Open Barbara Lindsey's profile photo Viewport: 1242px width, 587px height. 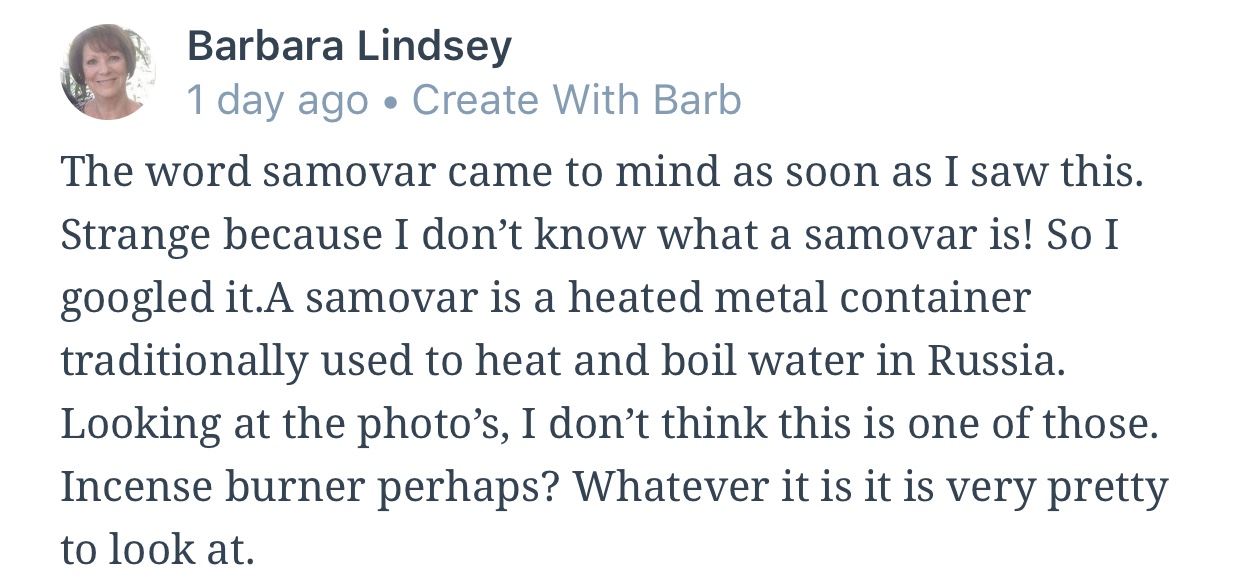pos(108,72)
